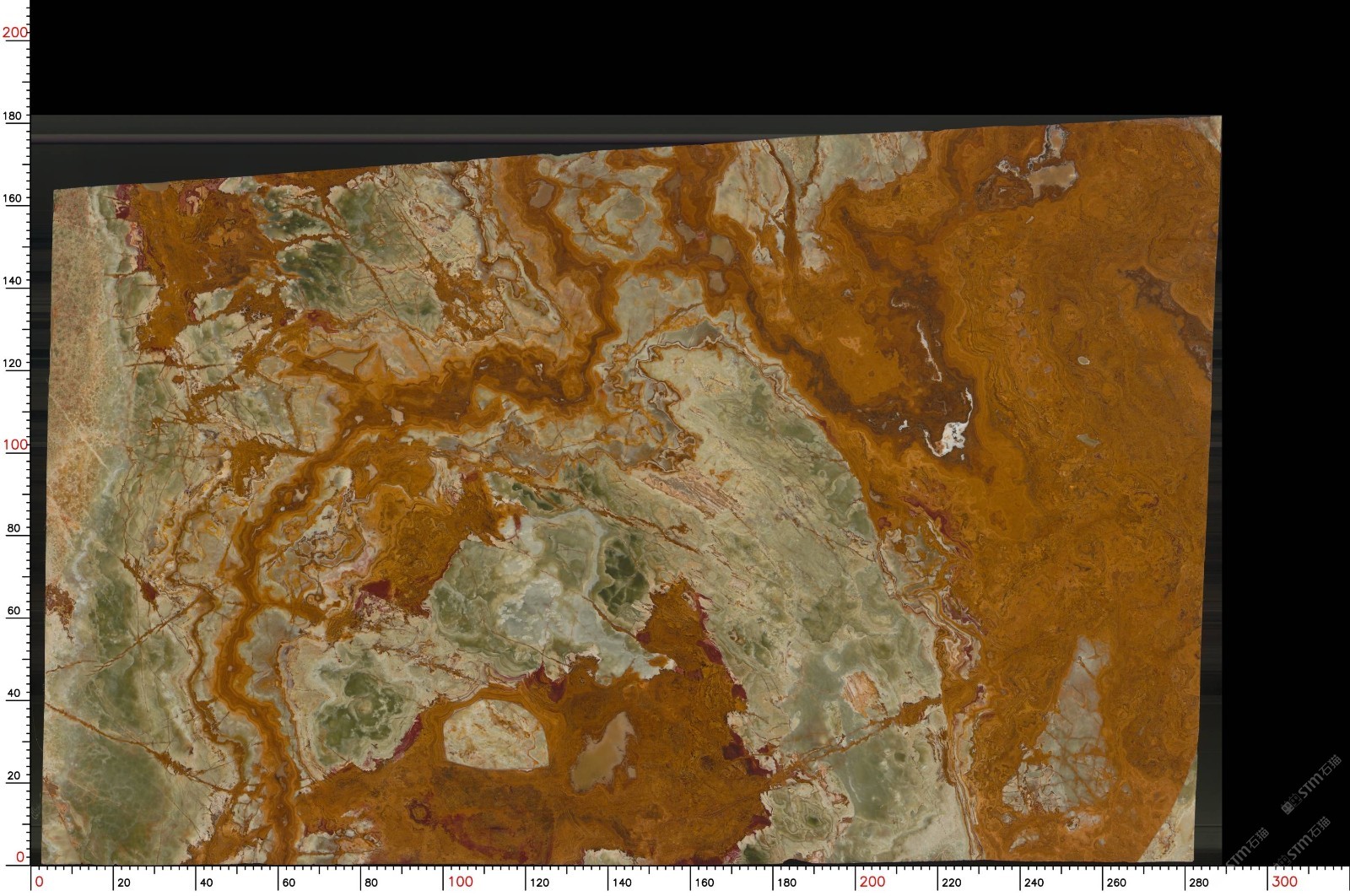Viewport: 1350px width, 896px height.
Task: Click the 140 mark on vertical ruler
Action: coord(15,280)
